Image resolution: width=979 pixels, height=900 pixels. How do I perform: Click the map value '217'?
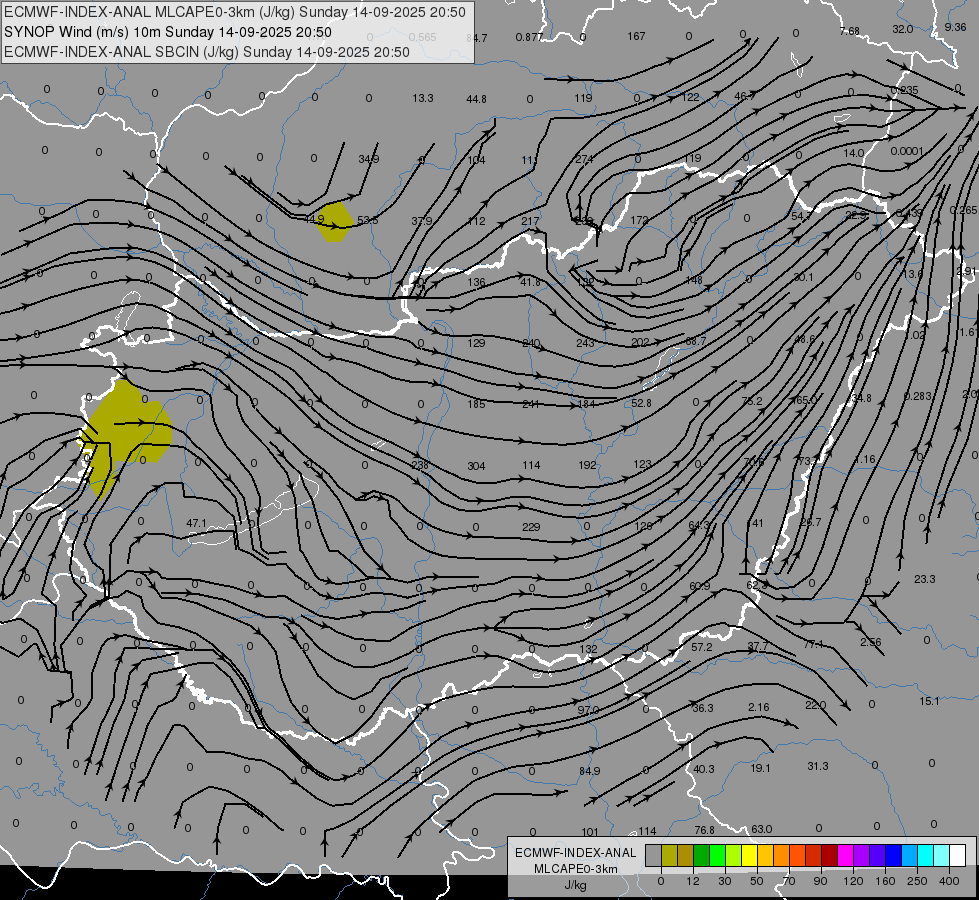[x=530, y=221]
